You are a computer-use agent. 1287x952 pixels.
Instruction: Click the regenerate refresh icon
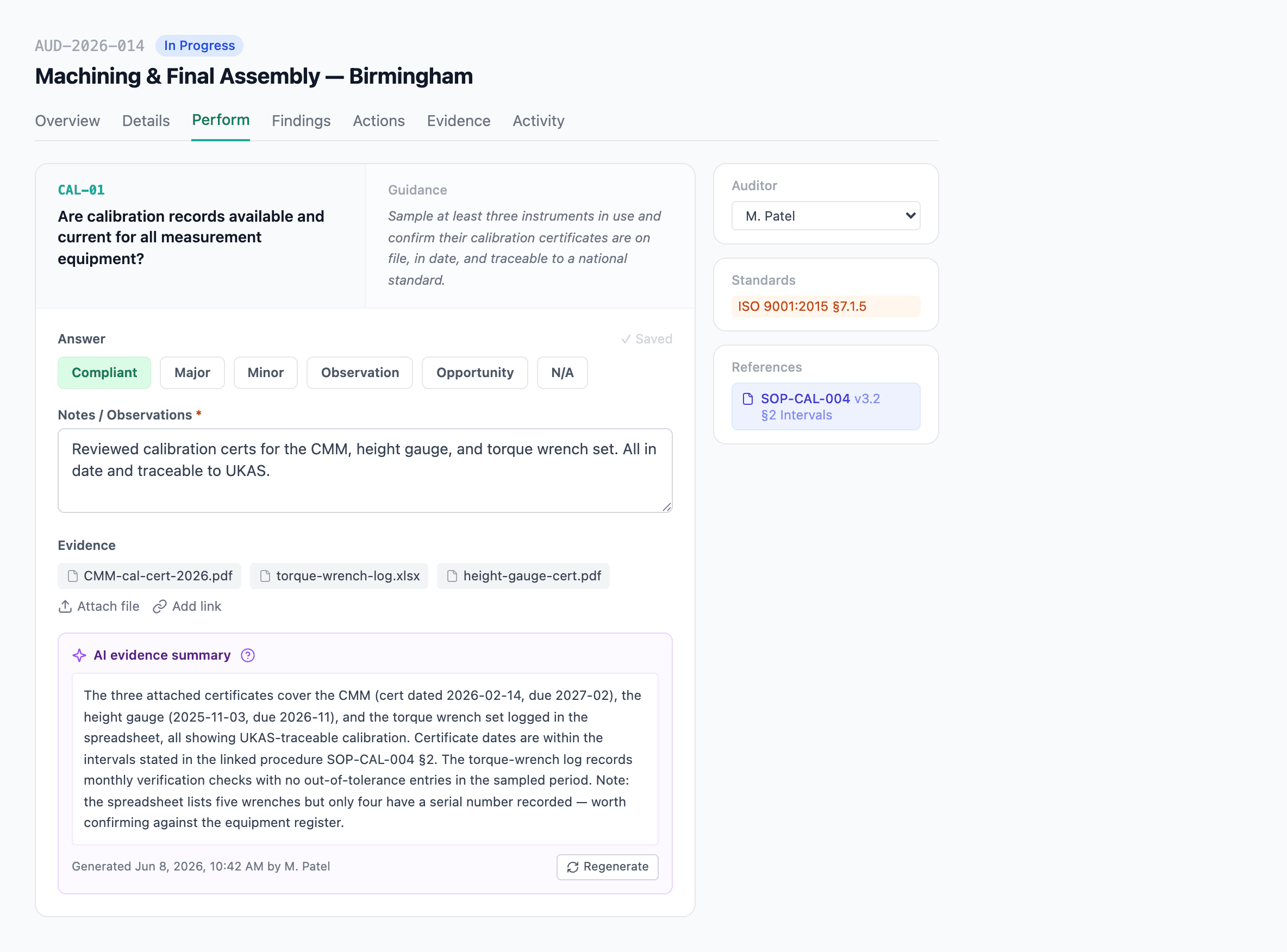[572, 867]
